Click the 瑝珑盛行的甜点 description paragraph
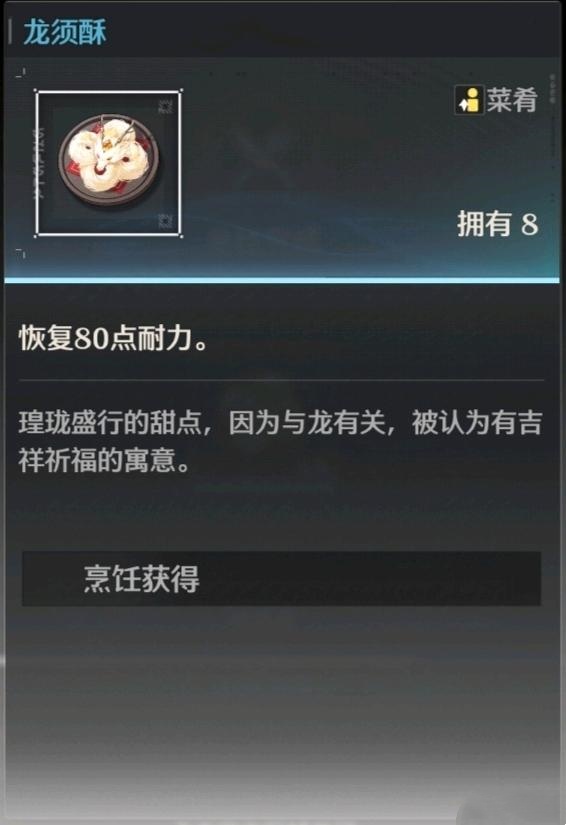 (x=280, y=442)
